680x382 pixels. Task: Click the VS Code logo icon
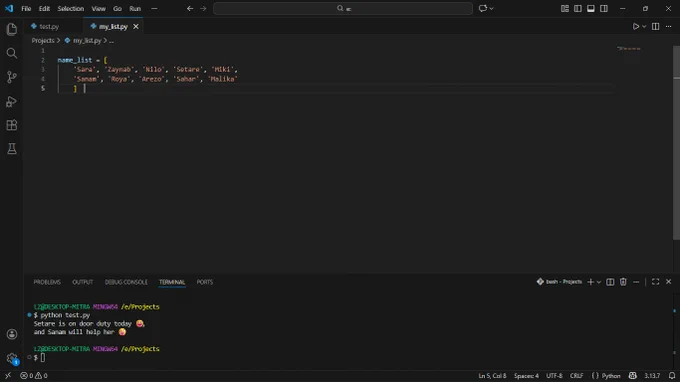[x=9, y=8]
